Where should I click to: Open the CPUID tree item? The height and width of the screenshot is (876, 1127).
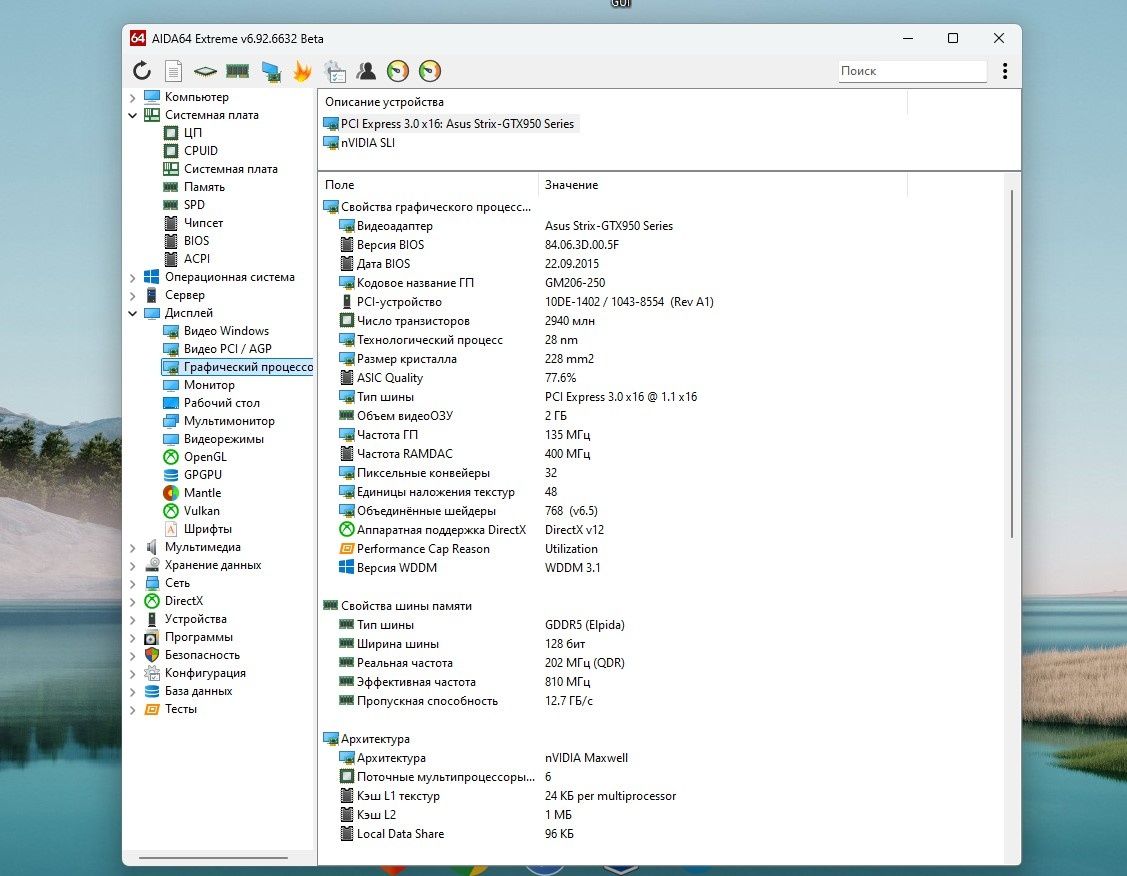pos(201,151)
